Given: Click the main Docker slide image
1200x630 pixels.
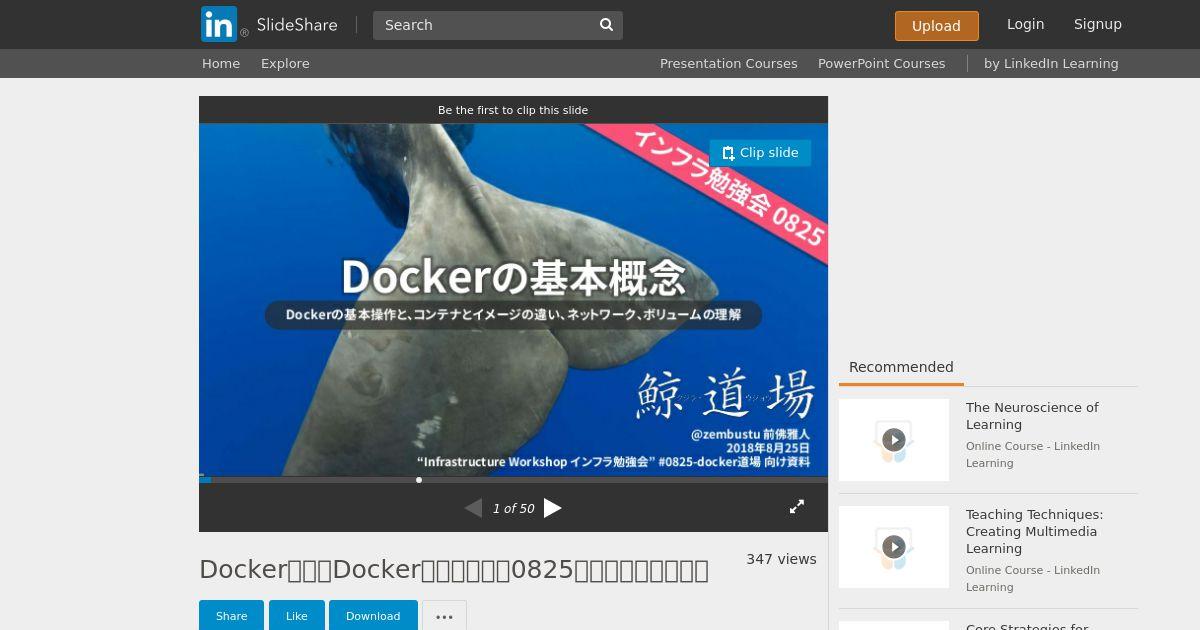Looking at the screenshot, I should coord(513,300).
